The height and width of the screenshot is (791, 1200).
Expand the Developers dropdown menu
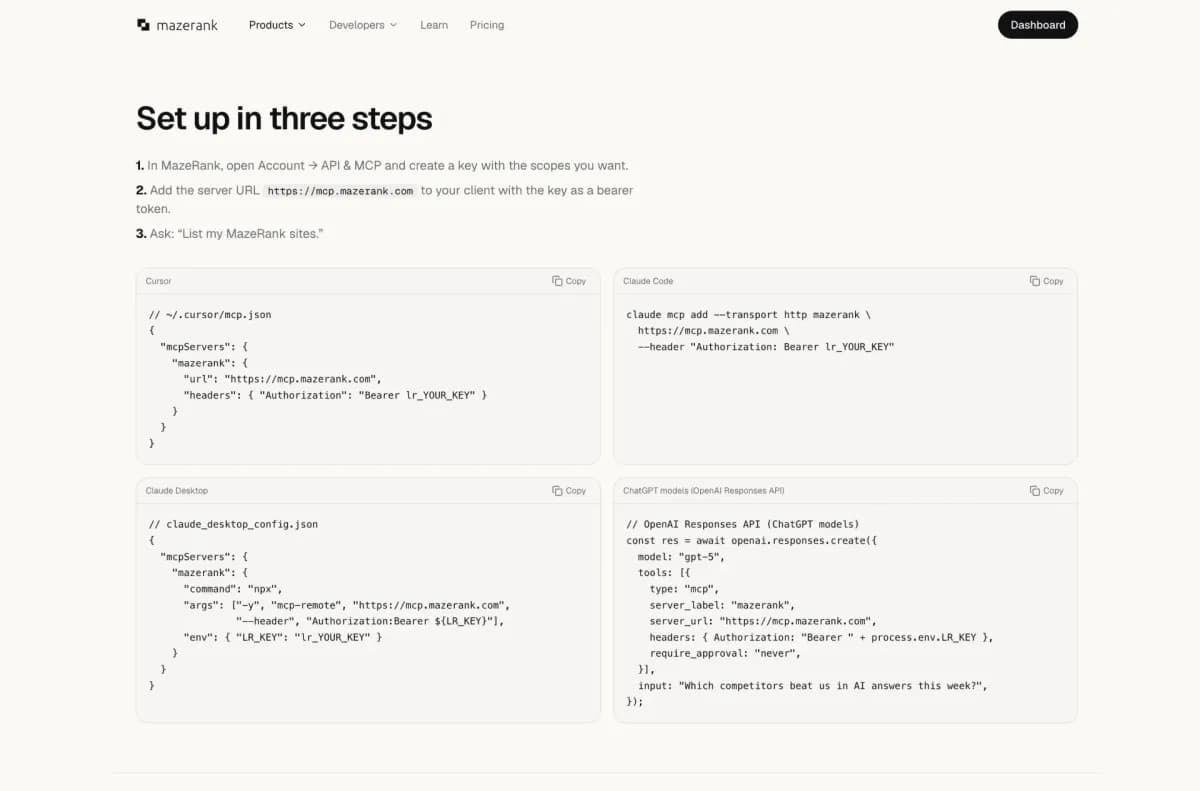tap(363, 25)
